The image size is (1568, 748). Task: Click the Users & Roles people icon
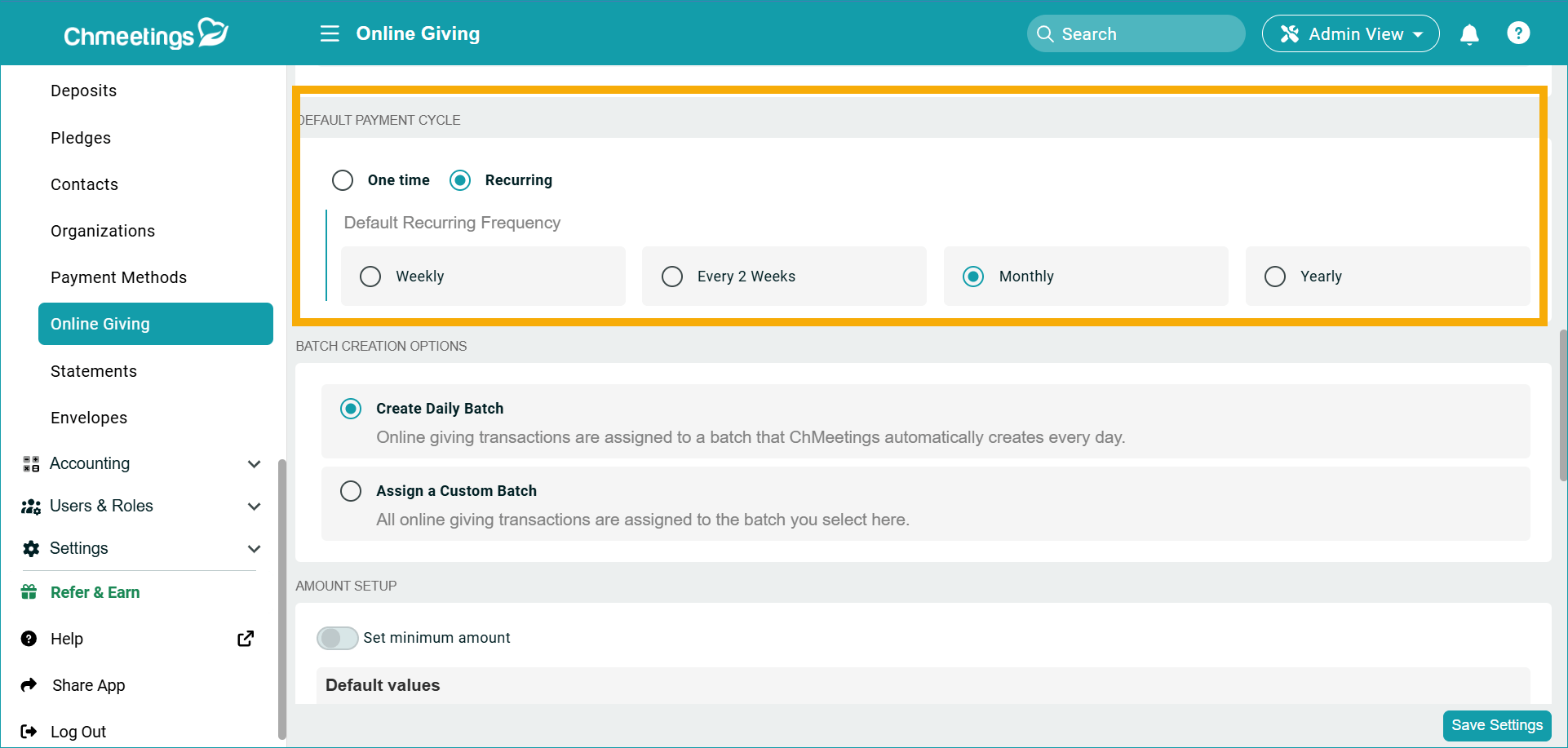coord(30,506)
